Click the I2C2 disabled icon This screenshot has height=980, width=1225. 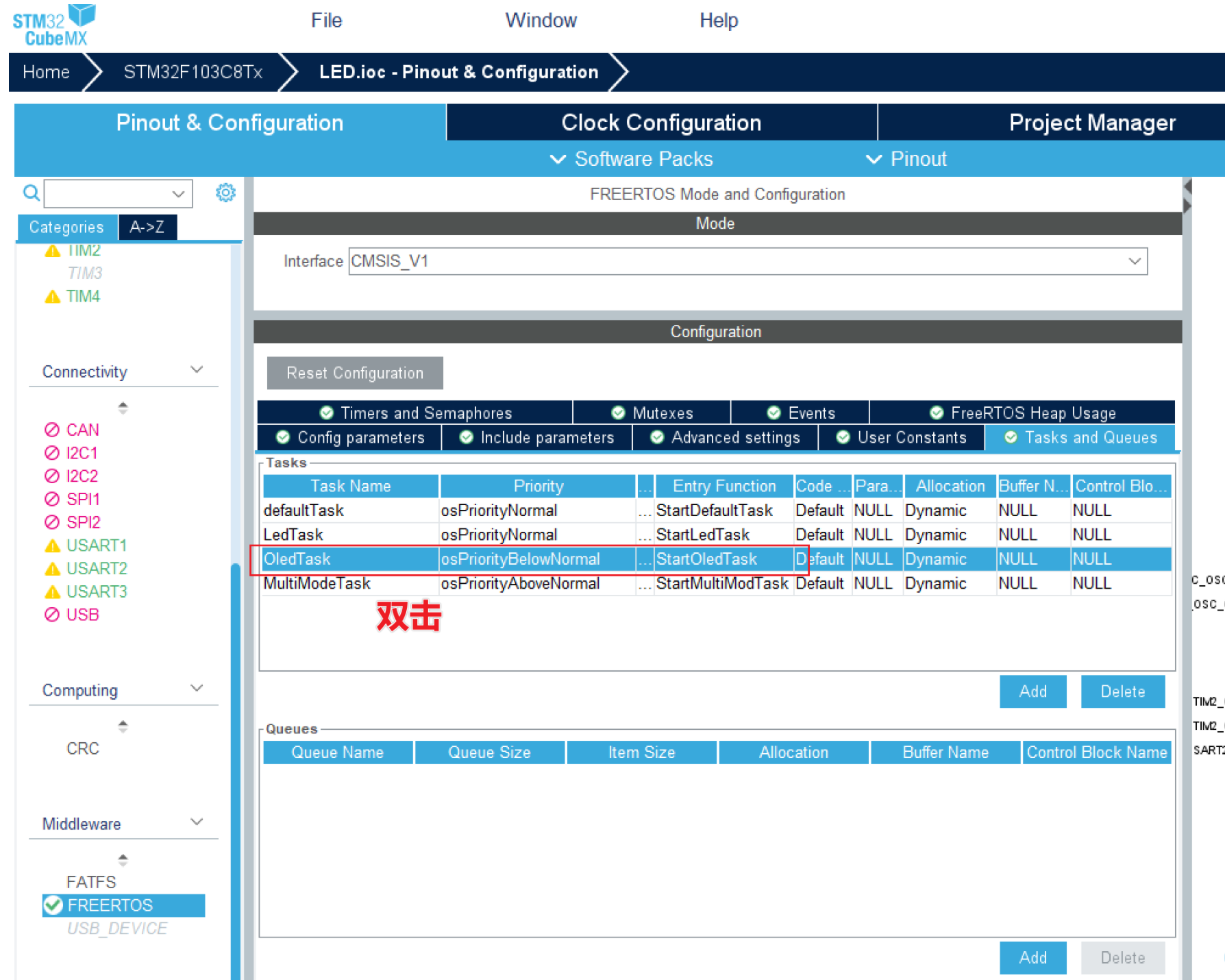pos(52,476)
